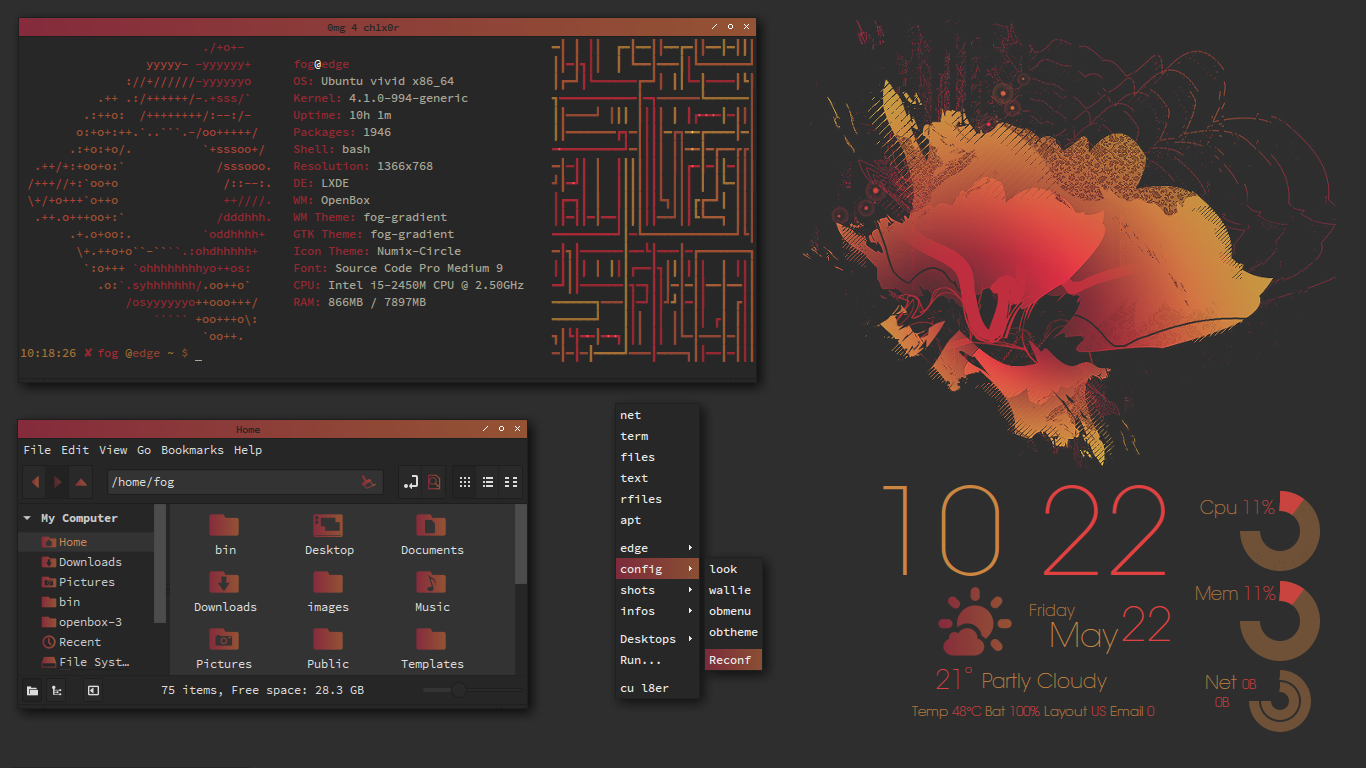Open the Downloads folder icon in file pane
The height and width of the screenshot is (768, 1366).
point(225,582)
